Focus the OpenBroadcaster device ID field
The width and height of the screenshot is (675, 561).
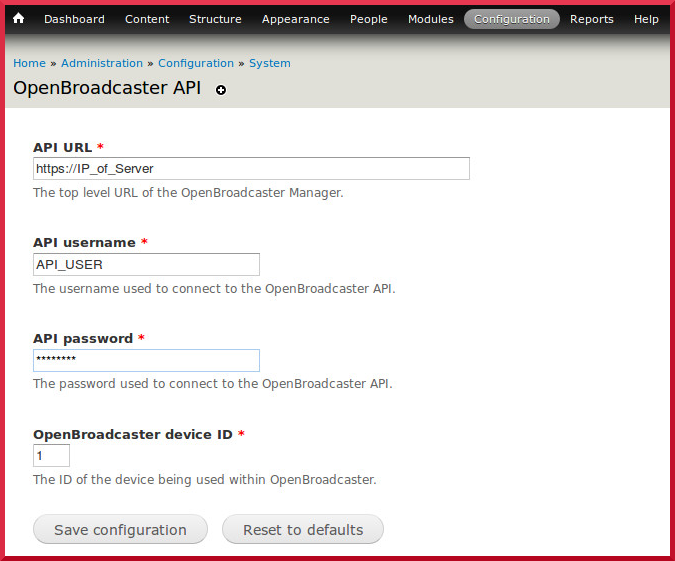tap(51, 456)
